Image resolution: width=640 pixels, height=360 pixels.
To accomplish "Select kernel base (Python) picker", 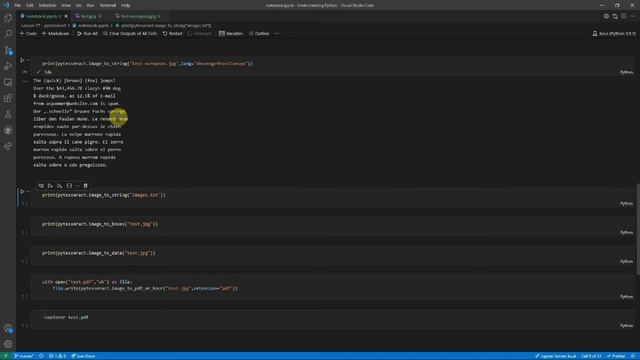I will [614, 33].
